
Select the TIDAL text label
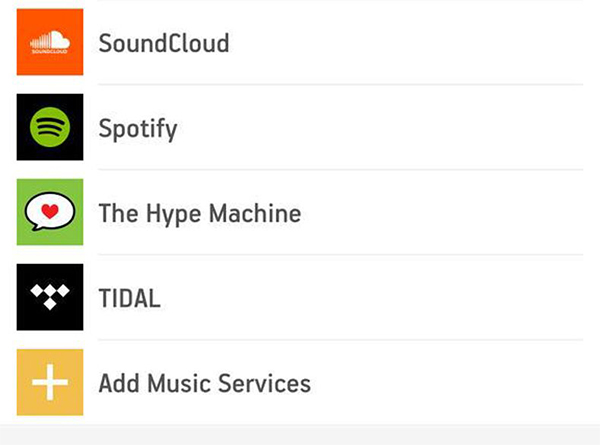(129, 299)
